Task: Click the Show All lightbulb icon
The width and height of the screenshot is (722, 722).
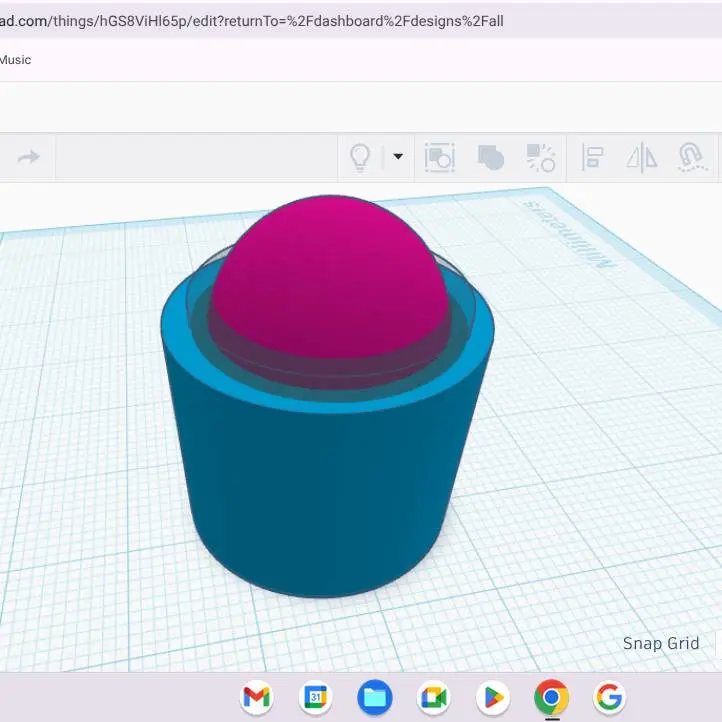Action: (360, 157)
